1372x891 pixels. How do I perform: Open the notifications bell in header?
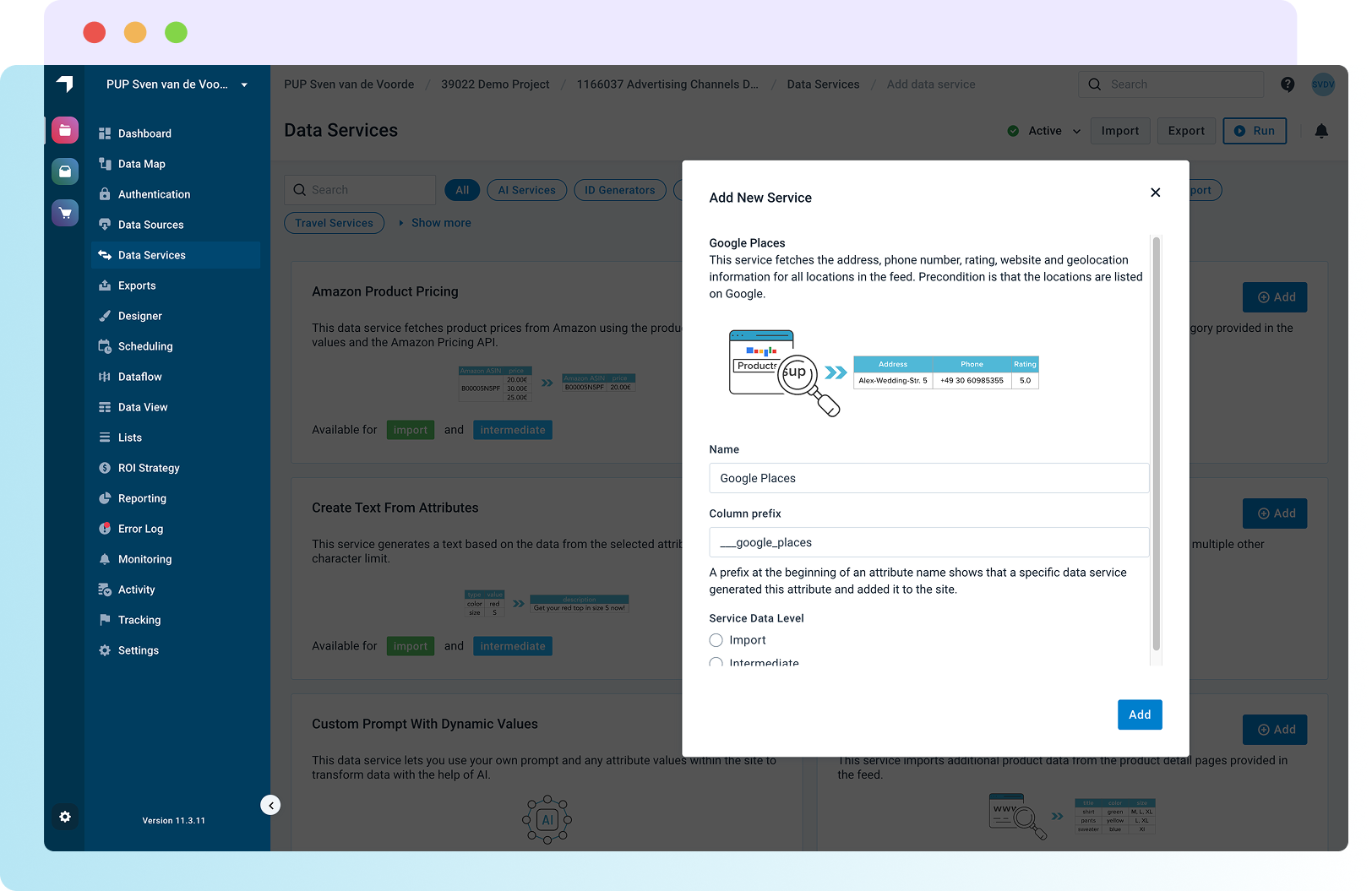tap(1322, 131)
